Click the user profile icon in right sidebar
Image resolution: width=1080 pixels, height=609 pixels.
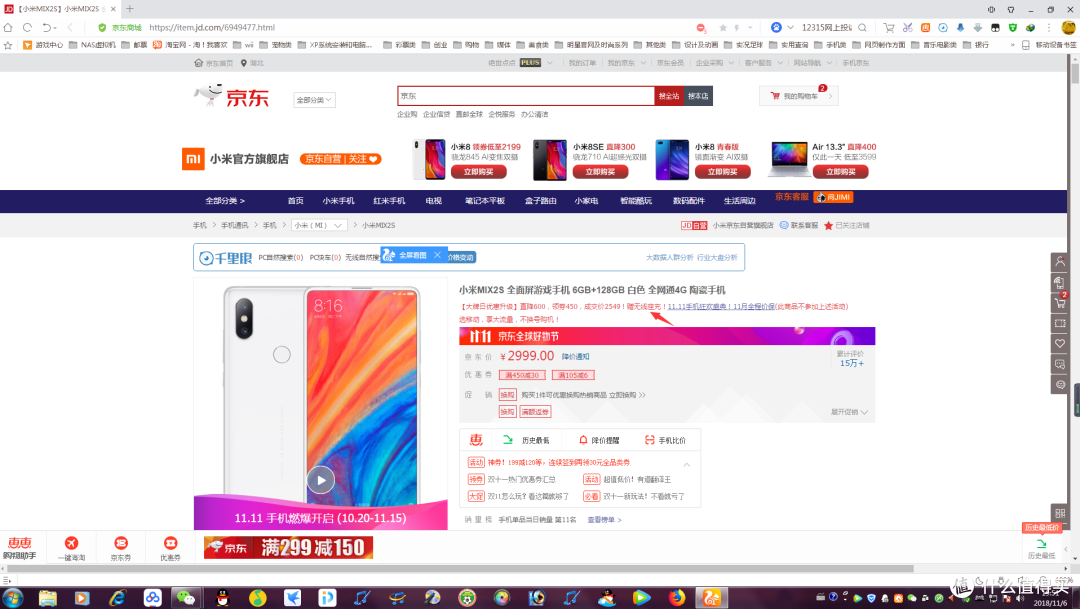[1060, 262]
